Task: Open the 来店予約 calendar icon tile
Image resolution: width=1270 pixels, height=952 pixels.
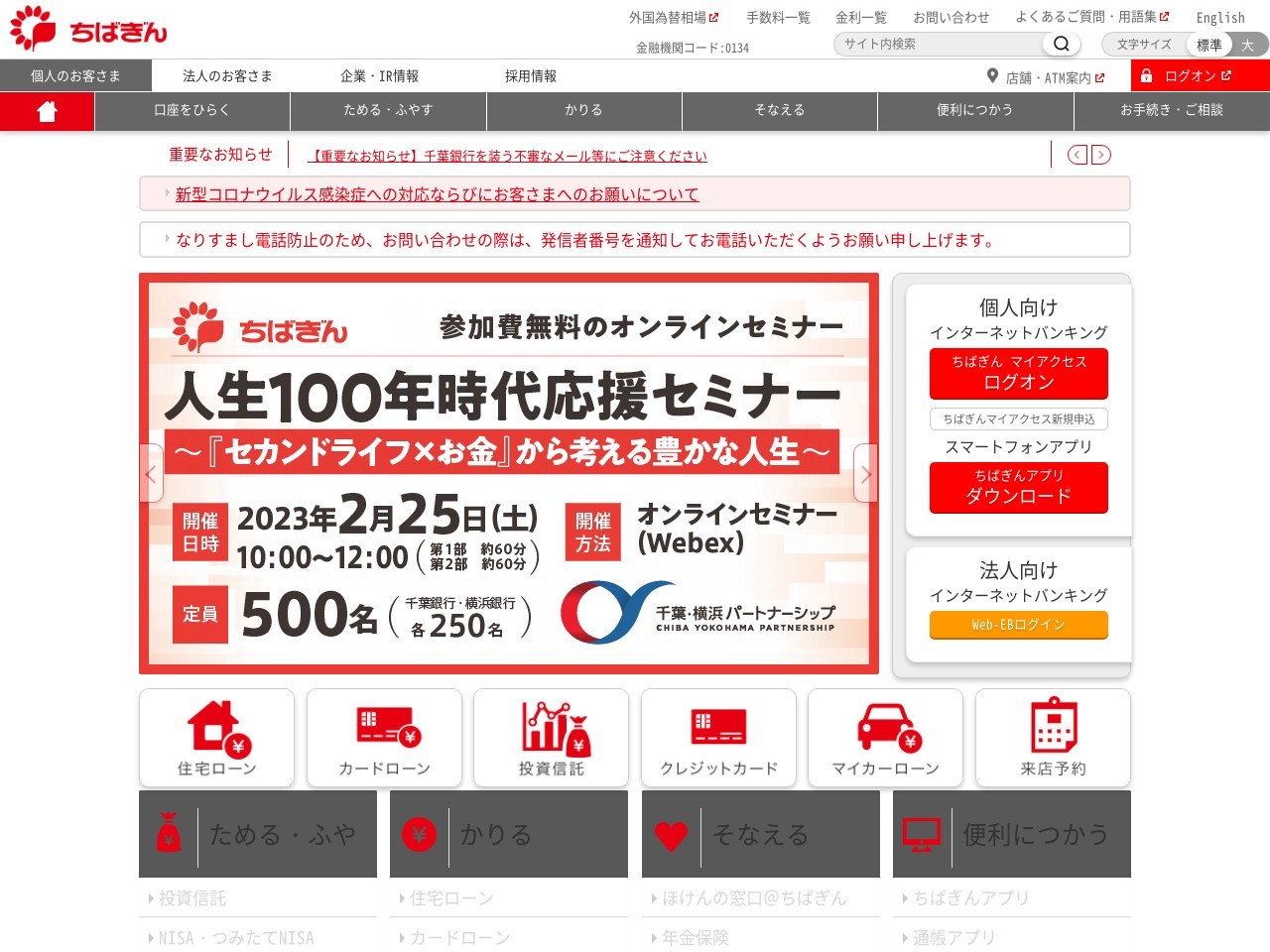Action: pyautogui.click(x=1053, y=738)
